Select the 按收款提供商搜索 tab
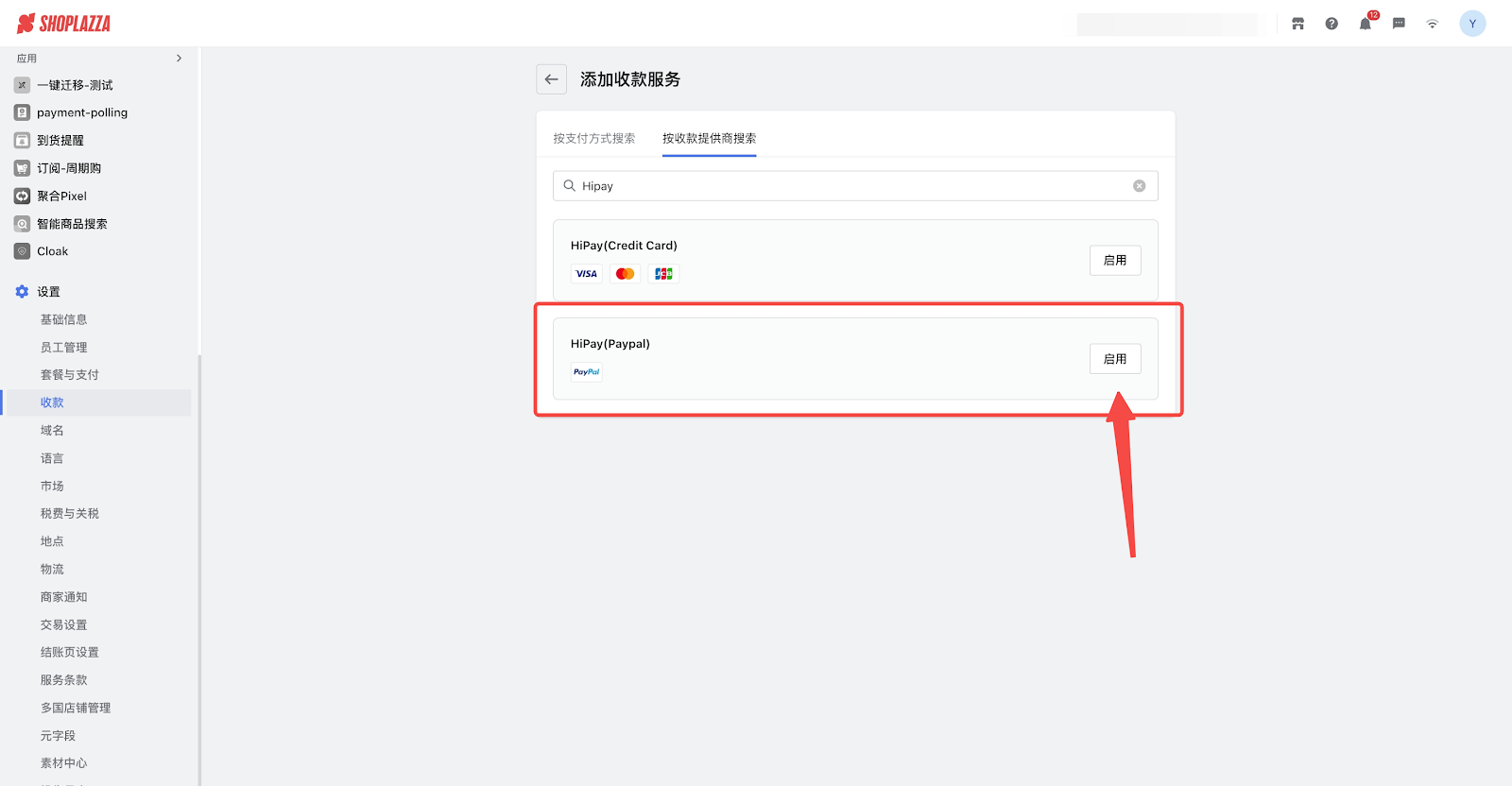Screen dimensions: 1512x786 coord(709,138)
